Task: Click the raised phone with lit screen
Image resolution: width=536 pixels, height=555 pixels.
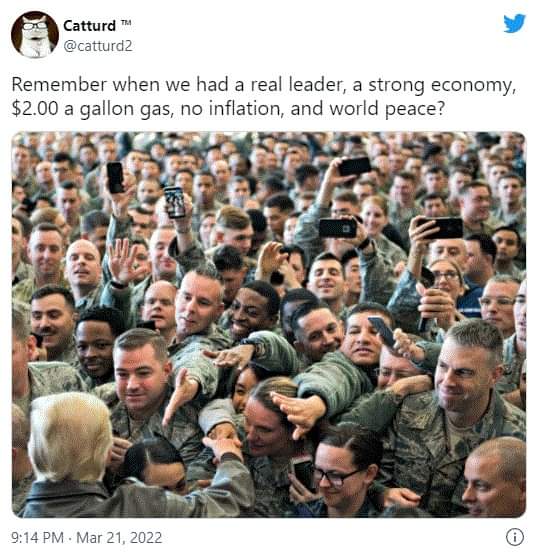Action: pyautogui.click(x=175, y=202)
